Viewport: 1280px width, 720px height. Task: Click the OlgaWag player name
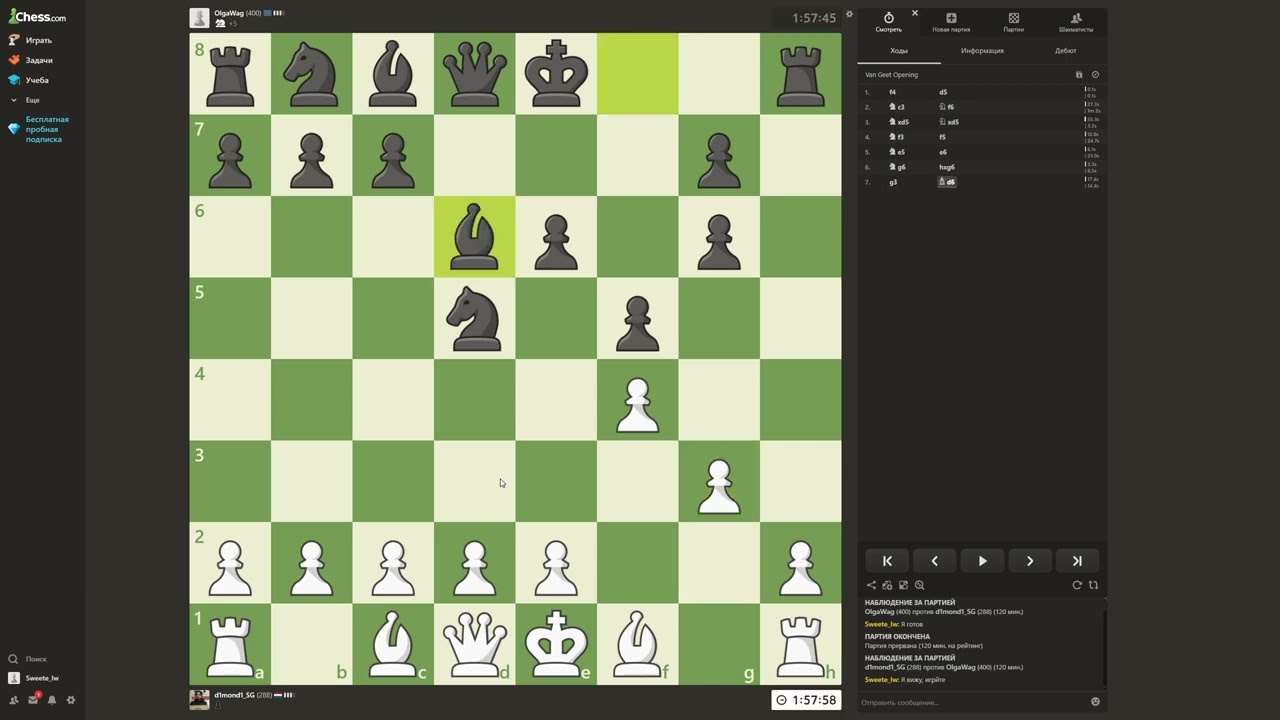(x=229, y=13)
